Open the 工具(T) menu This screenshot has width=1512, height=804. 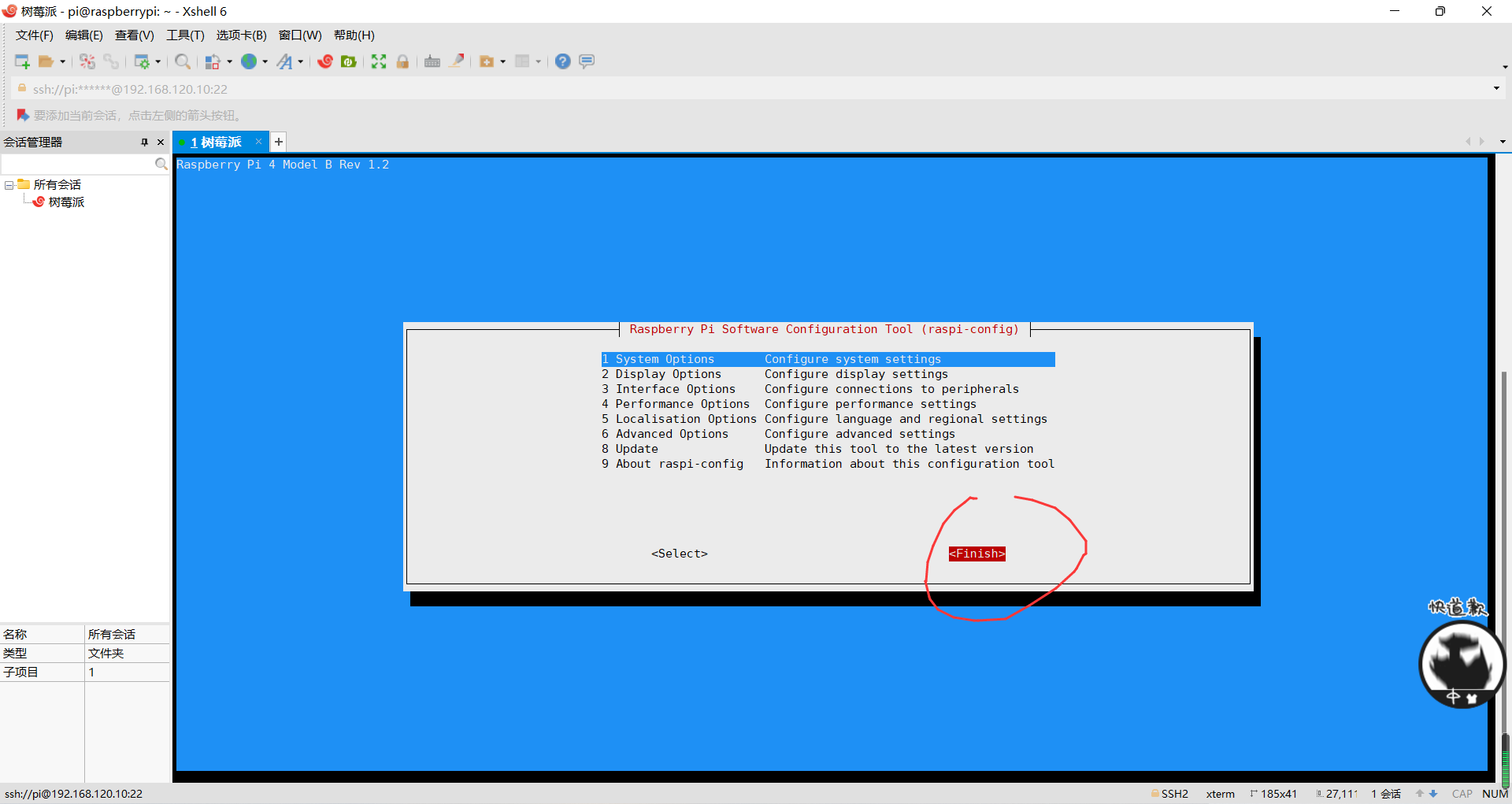pyautogui.click(x=185, y=35)
